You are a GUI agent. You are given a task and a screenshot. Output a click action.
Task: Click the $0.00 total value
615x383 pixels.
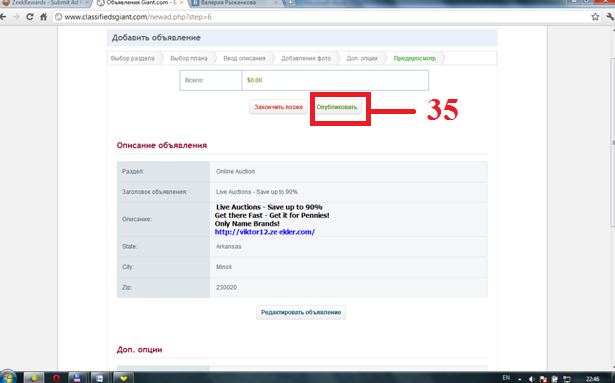coord(255,80)
